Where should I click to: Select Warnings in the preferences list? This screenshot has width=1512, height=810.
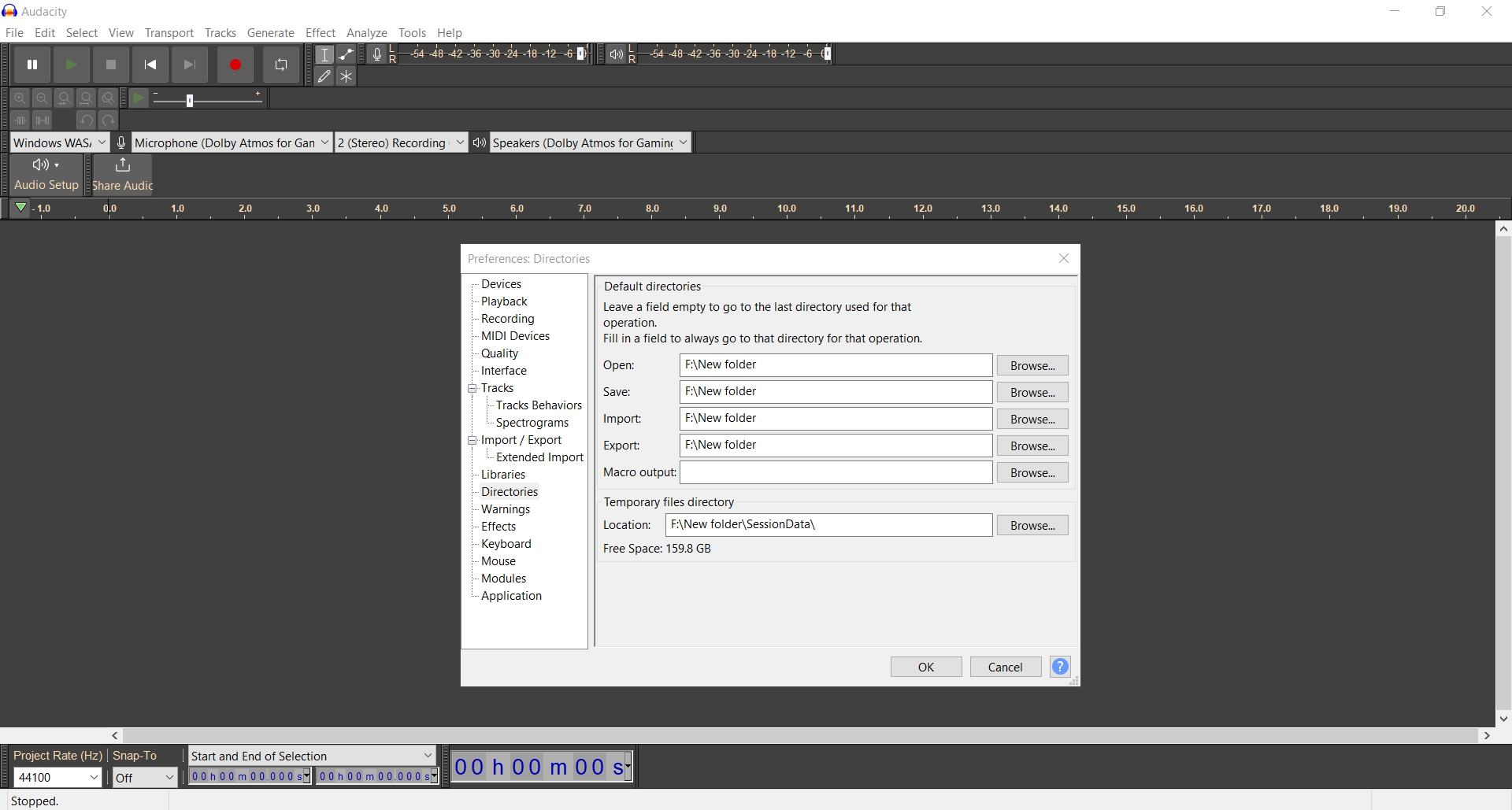tap(506, 509)
